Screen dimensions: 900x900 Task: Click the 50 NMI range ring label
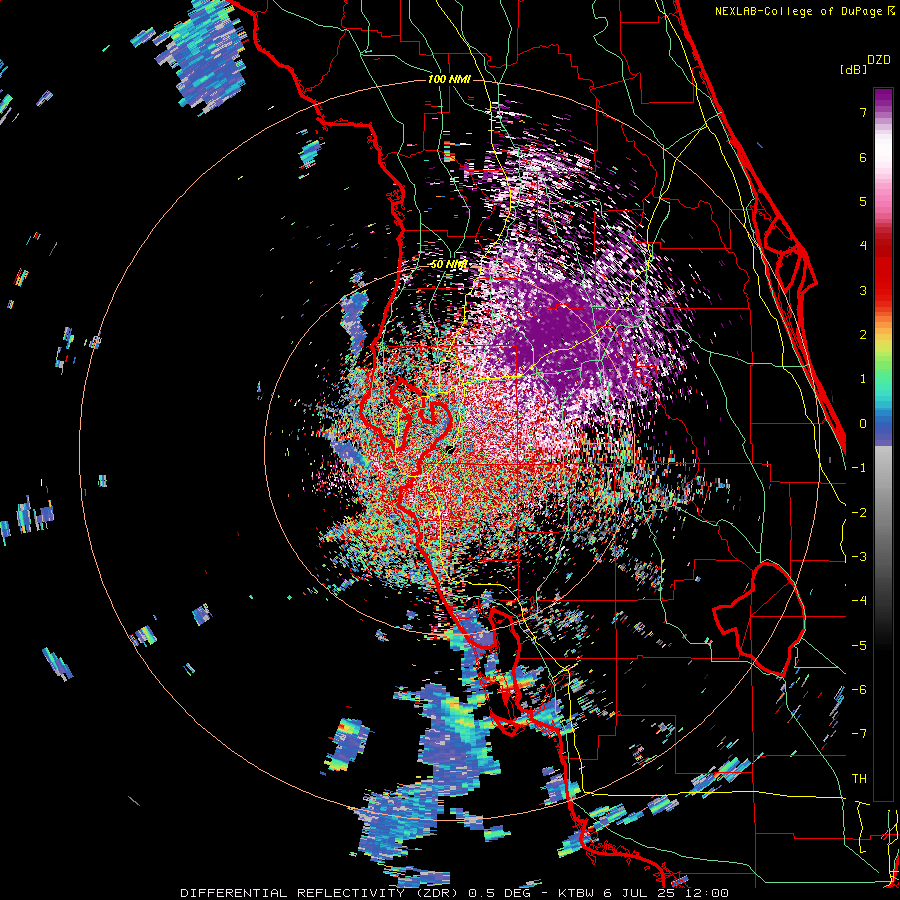449,265
